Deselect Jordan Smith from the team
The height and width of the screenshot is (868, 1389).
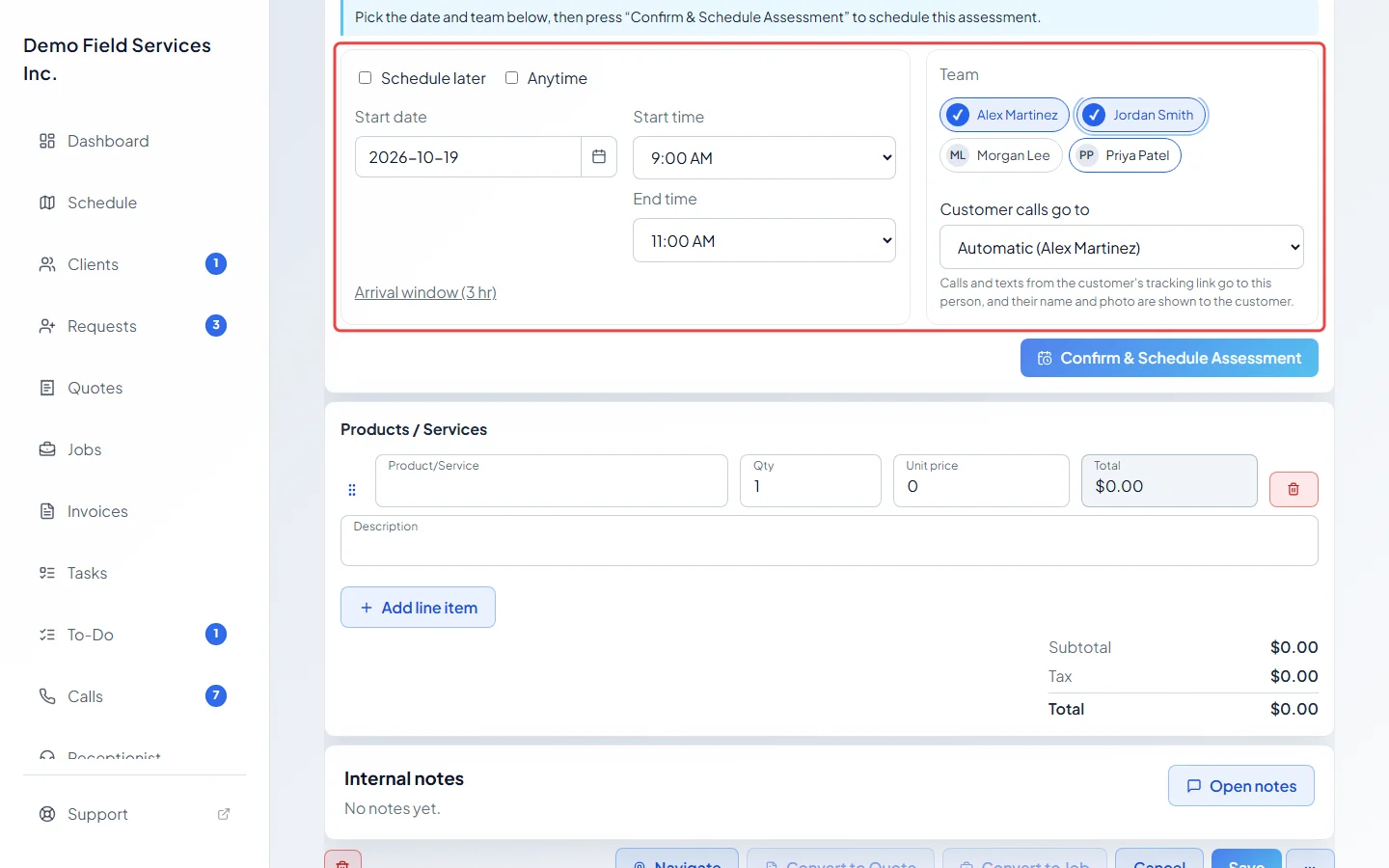point(1140,115)
